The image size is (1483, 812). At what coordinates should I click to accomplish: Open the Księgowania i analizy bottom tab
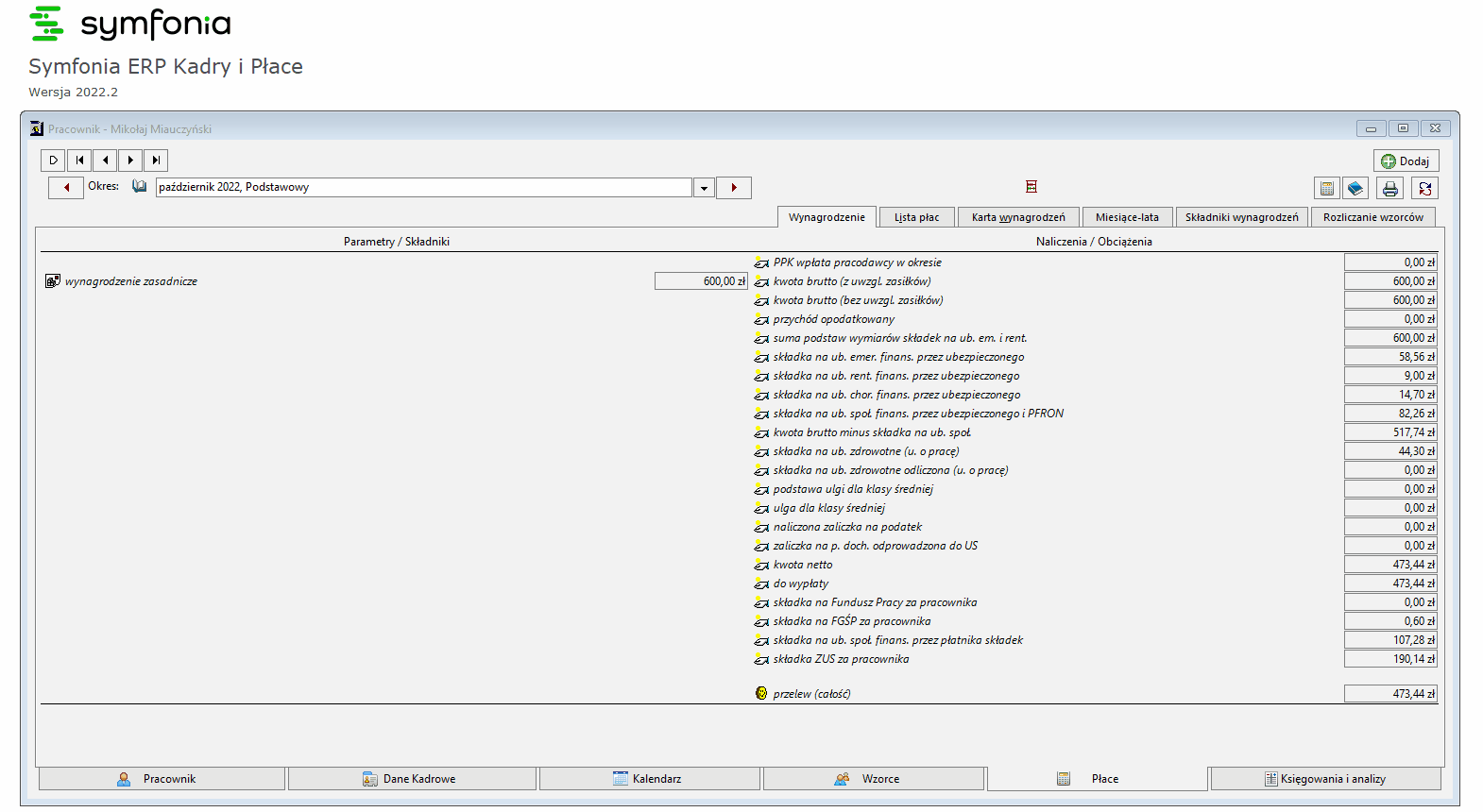[x=1326, y=779]
